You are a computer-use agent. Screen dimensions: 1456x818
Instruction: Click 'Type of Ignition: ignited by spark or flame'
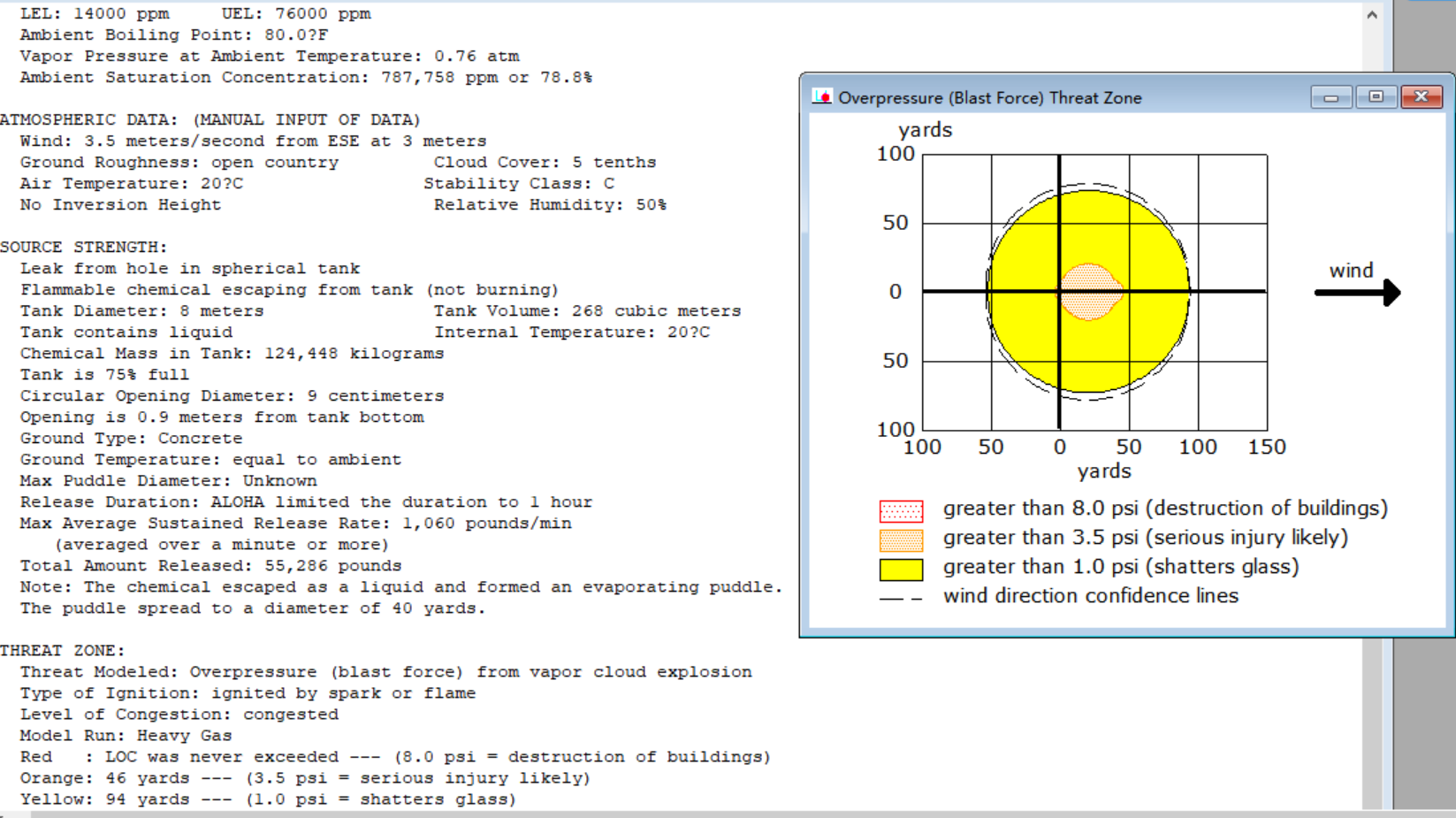(x=248, y=693)
